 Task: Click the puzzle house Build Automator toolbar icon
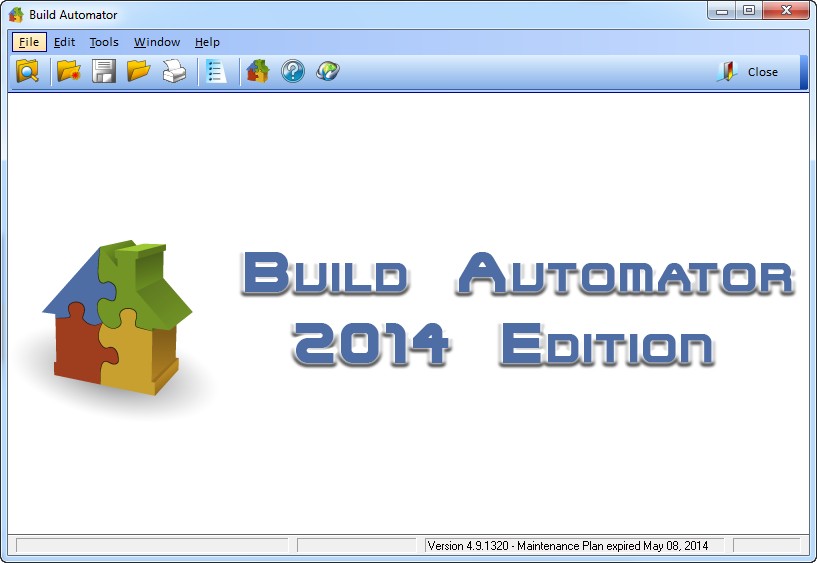pyautogui.click(x=258, y=71)
